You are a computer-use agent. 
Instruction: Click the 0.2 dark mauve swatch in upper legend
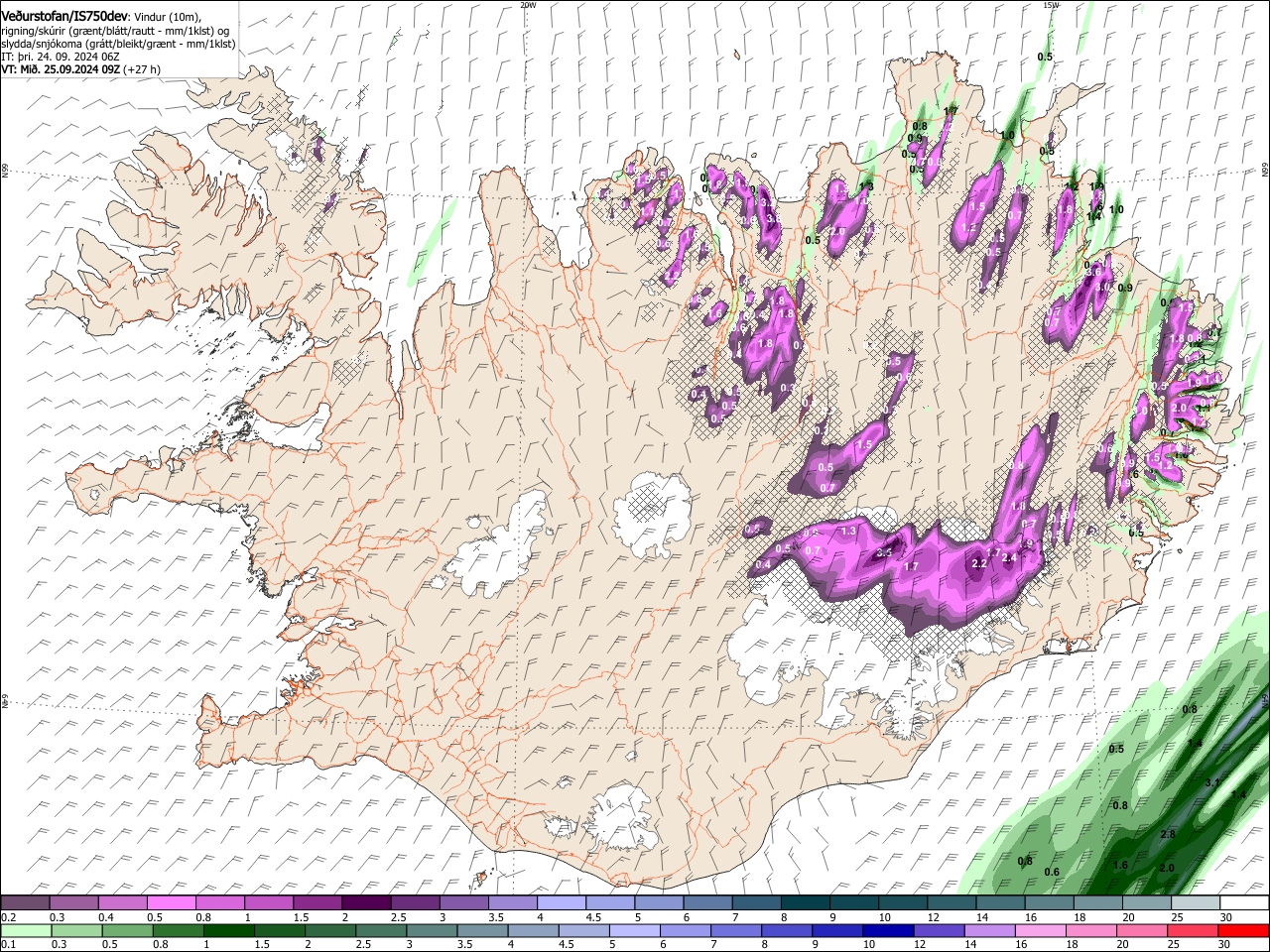coord(25,902)
